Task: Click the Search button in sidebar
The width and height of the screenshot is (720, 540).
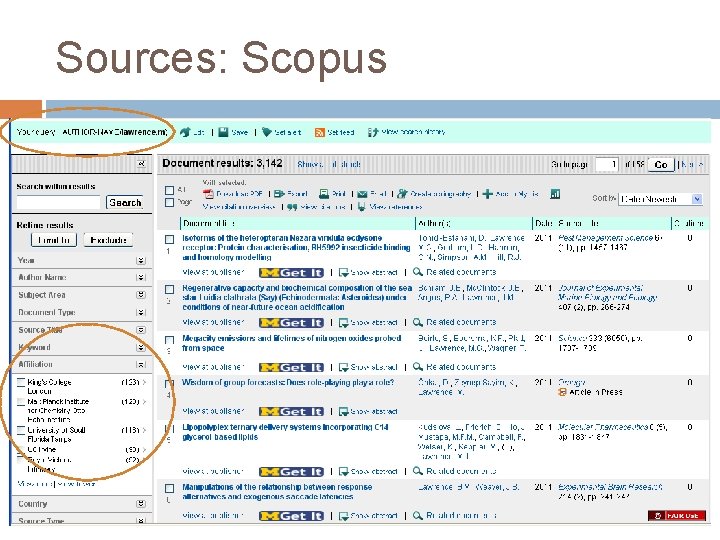Action: coord(125,202)
